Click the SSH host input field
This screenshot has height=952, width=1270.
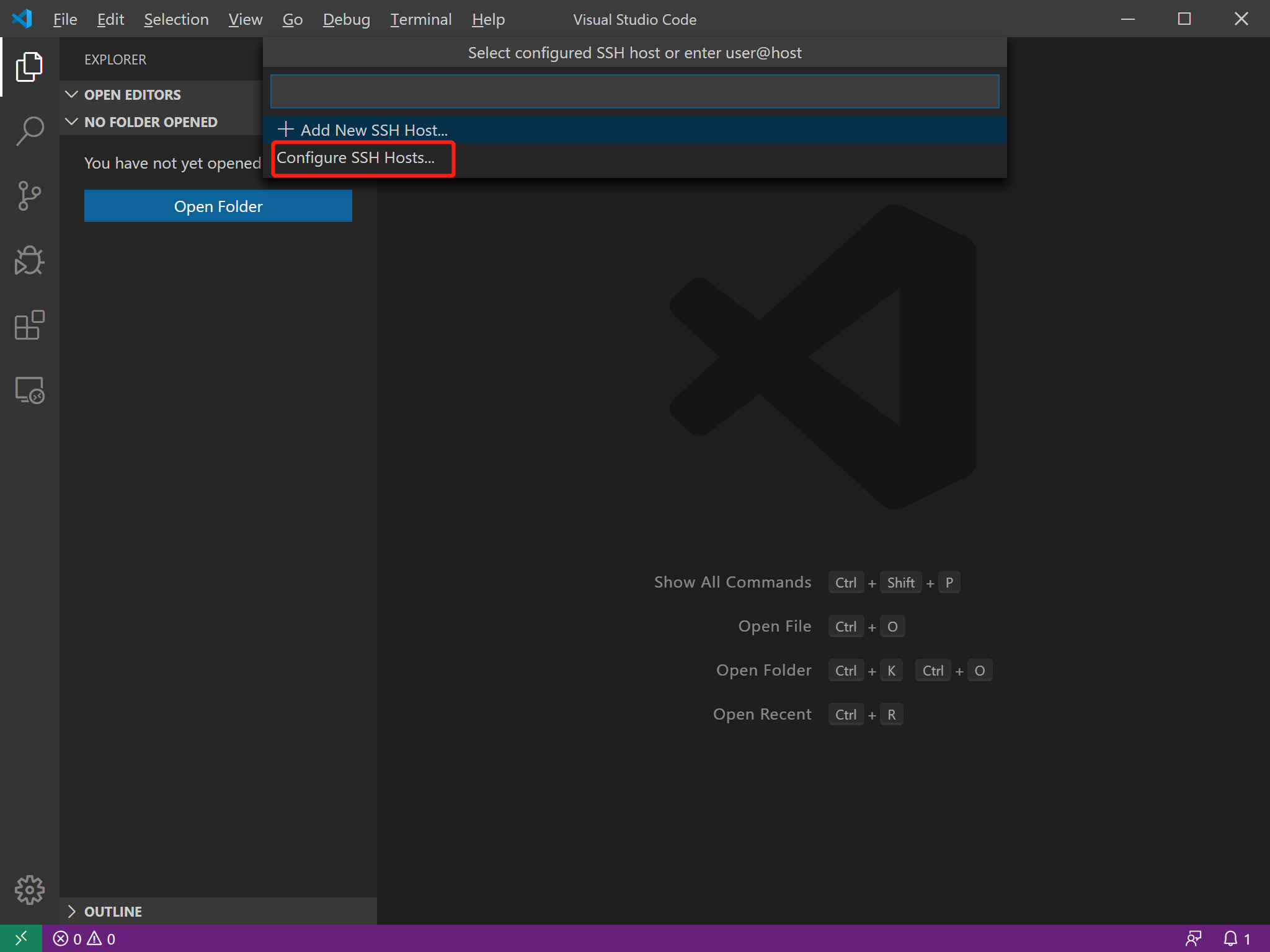[x=634, y=92]
